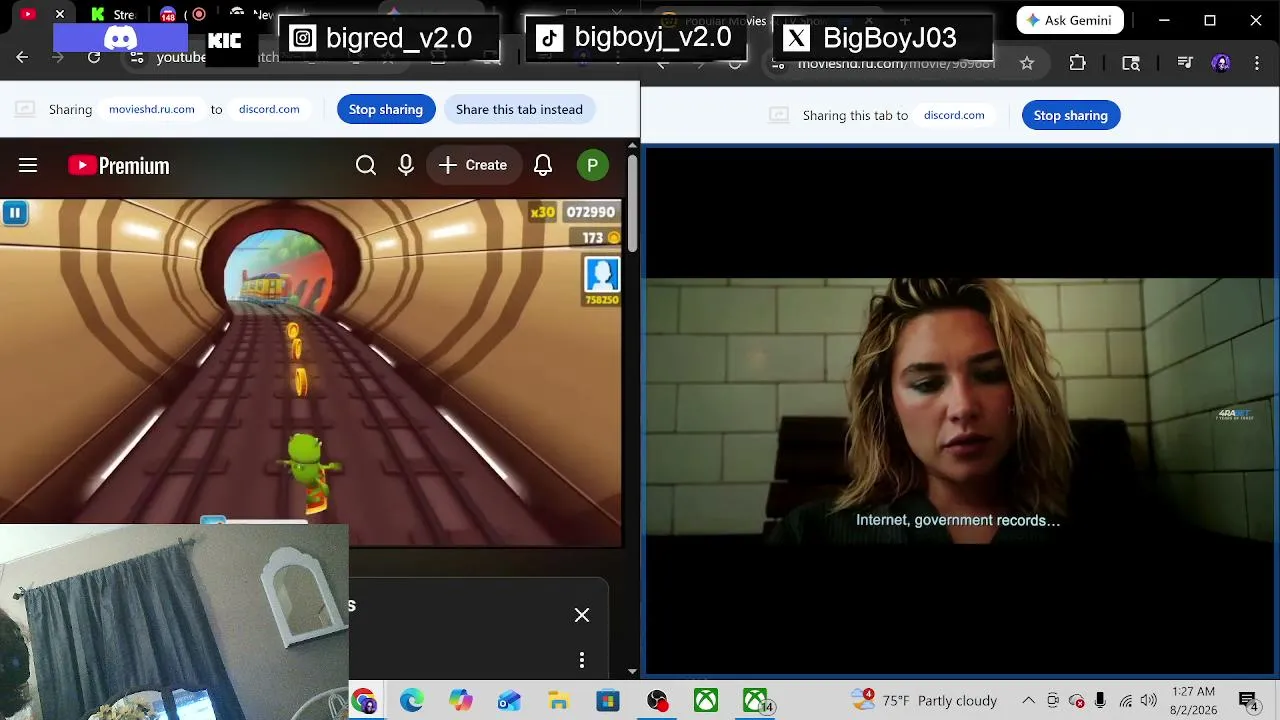The height and width of the screenshot is (720, 1280).
Task: Open the first Xbox app on taskbar
Action: pyautogui.click(x=706, y=701)
